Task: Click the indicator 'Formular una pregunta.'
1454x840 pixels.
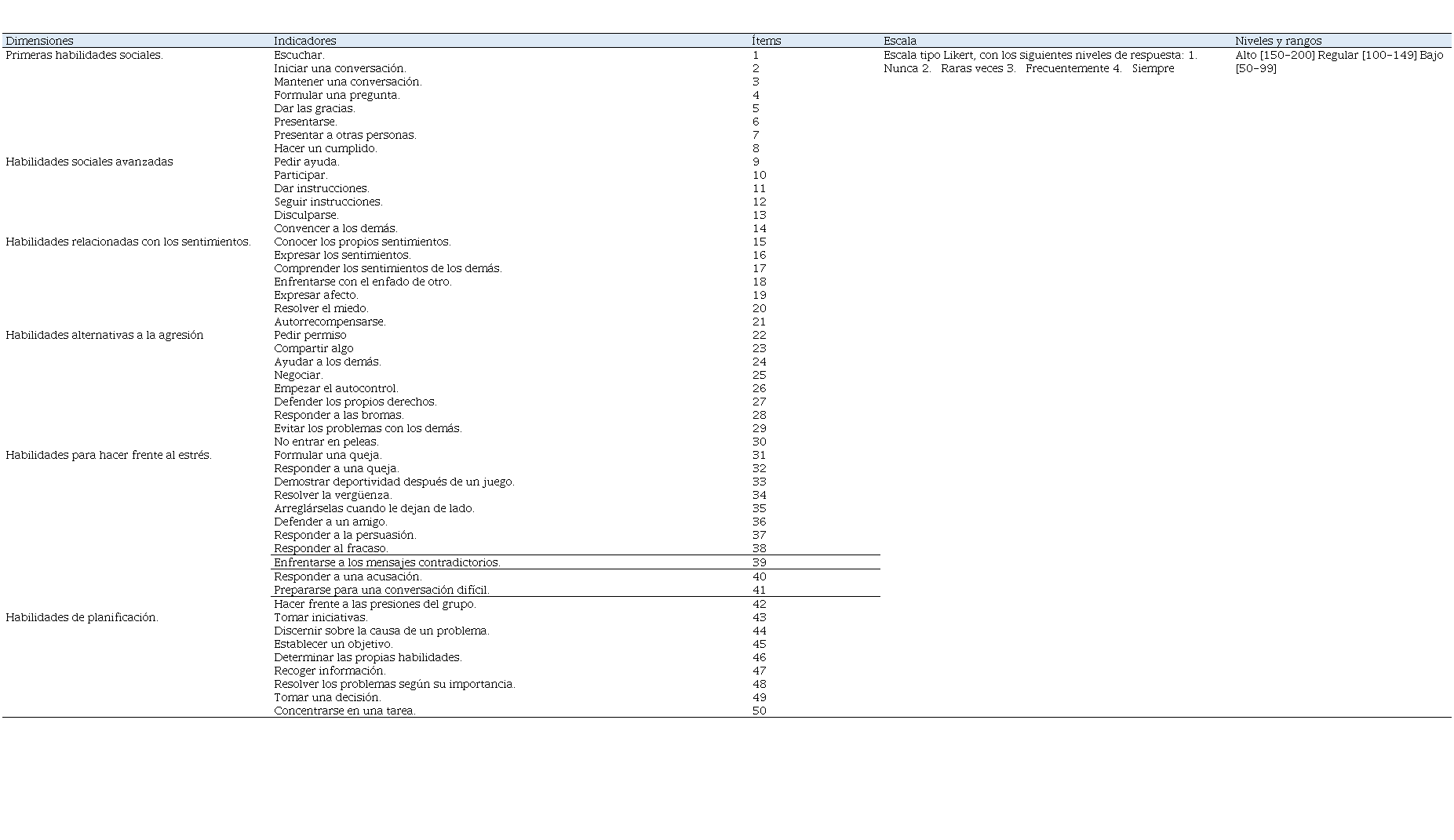Action: point(337,95)
